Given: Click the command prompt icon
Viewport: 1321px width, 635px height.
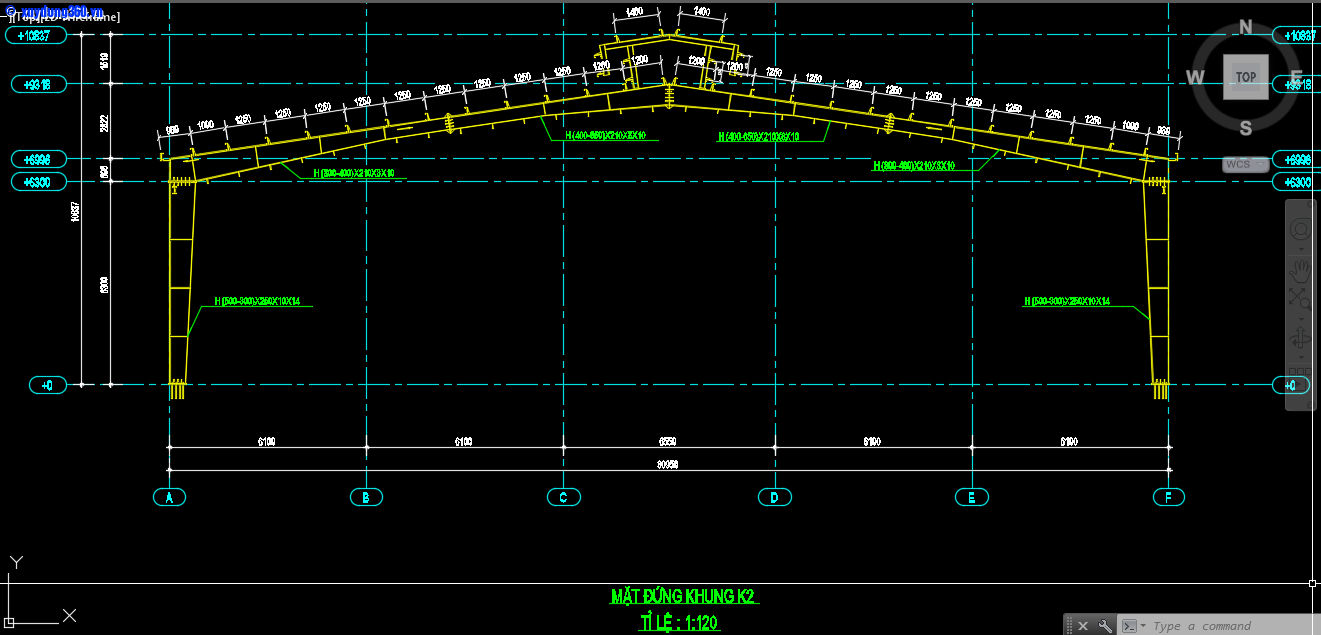Looking at the screenshot, I should pyautogui.click(x=1129, y=626).
